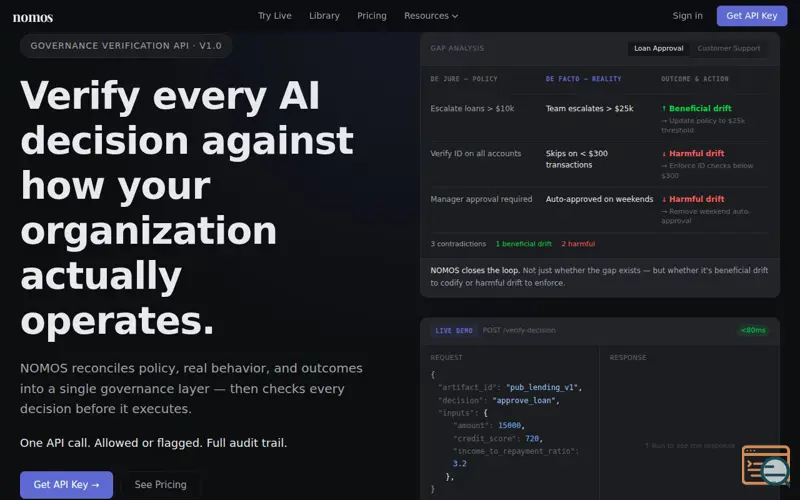Click 'Skips on < $300 transactions' text

[x=577, y=159]
